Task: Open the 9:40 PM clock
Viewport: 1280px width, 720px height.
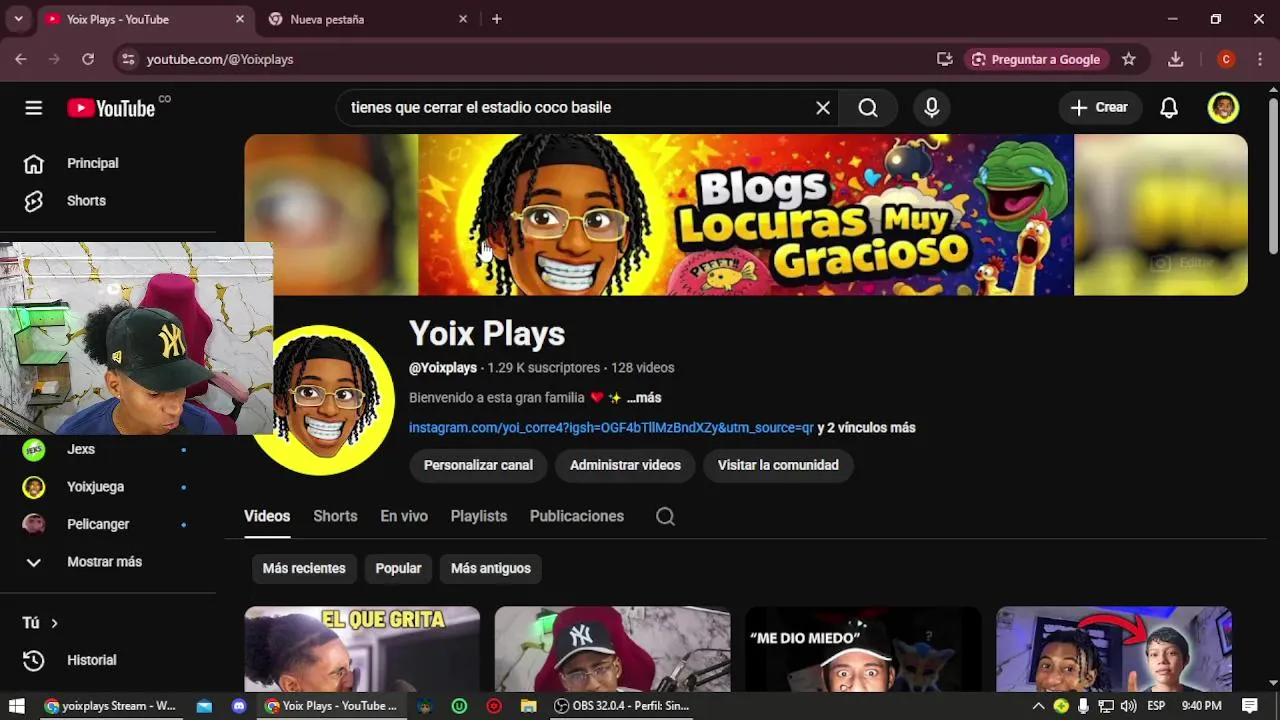Action: point(1201,706)
